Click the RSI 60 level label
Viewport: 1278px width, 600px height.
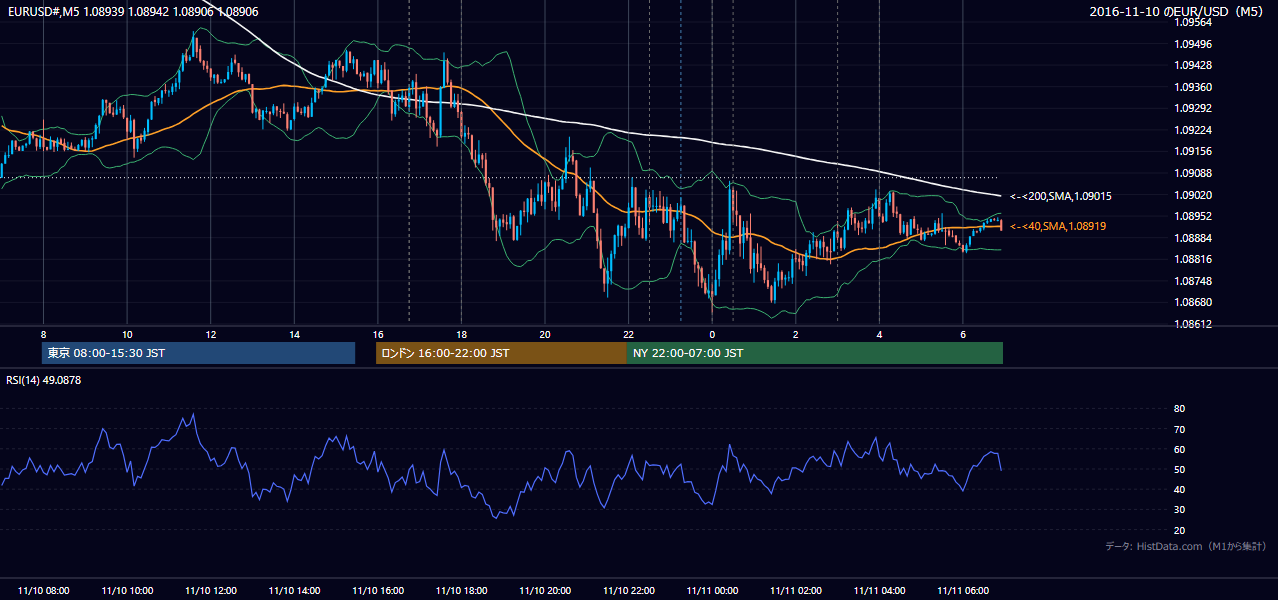(x=1179, y=450)
